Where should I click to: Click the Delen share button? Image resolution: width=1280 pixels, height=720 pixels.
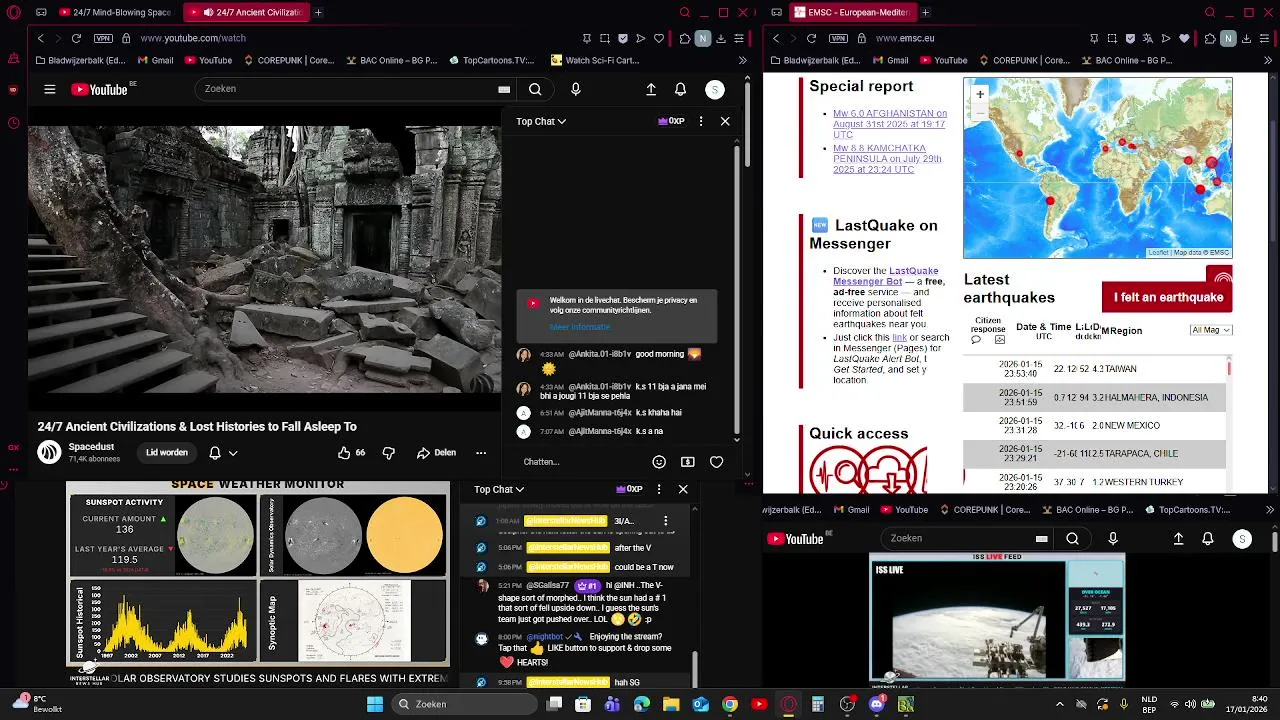coord(437,452)
